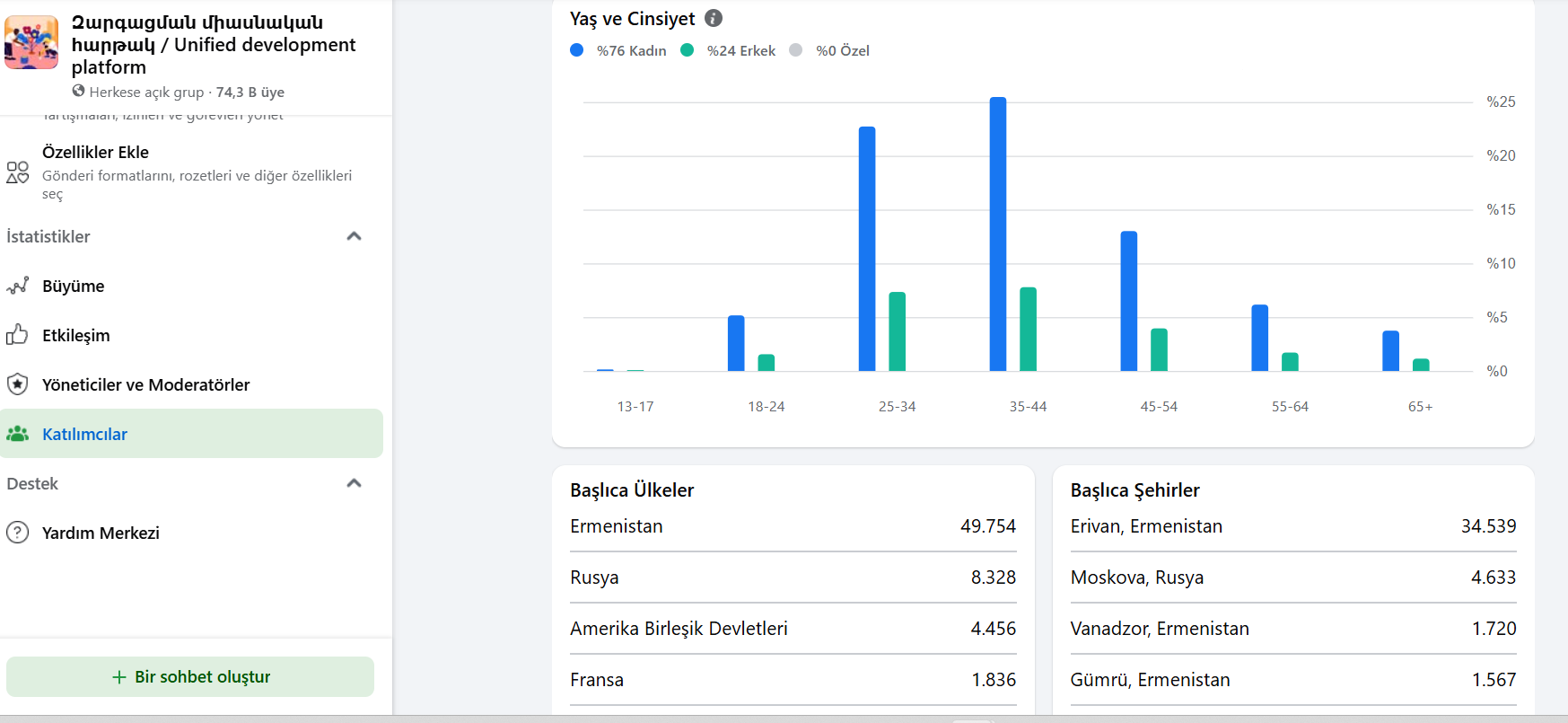Collapse the Destek section chevron
This screenshot has width=1568, height=723.
point(354,483)
